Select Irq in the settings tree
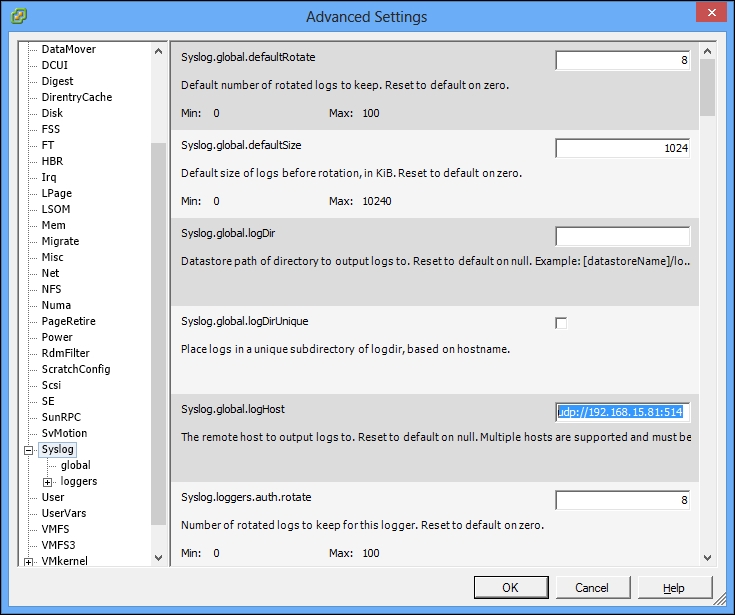The image size is (735, 615). [49, 177]
